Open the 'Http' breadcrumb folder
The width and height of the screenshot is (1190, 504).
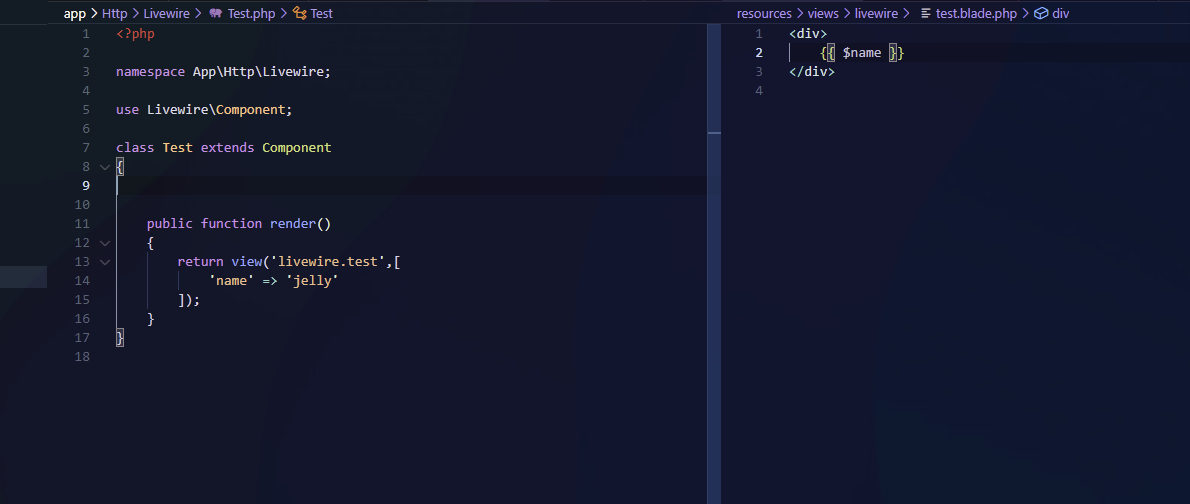115,14
